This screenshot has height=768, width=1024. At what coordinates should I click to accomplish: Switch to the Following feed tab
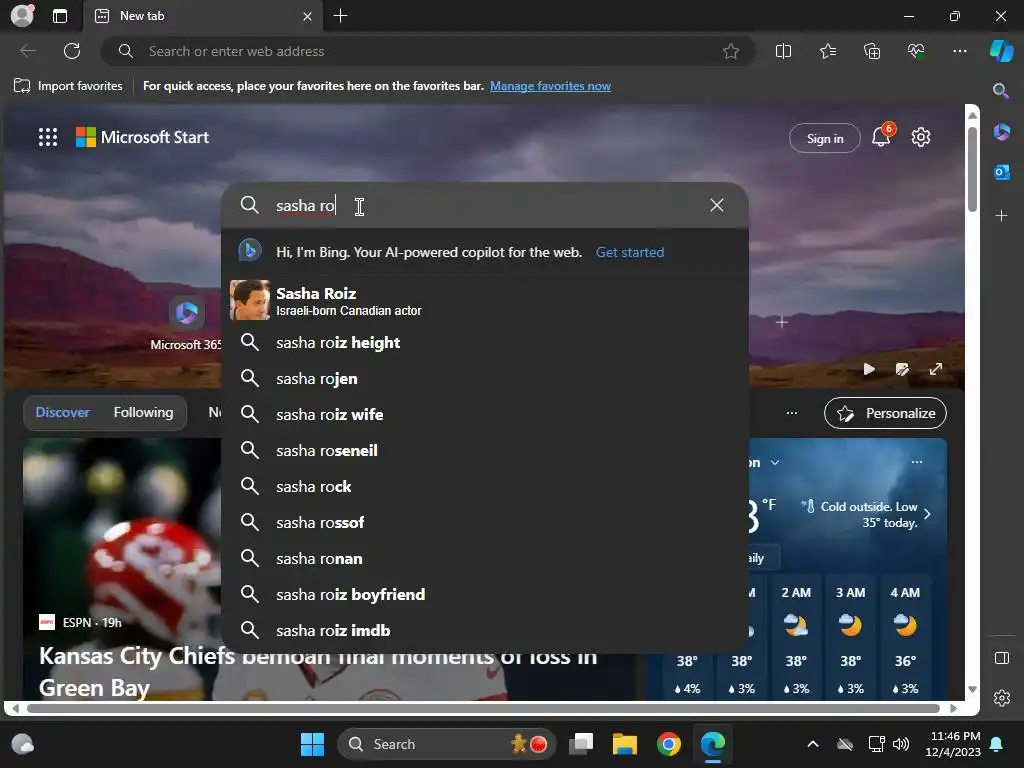(x=143, y=412)
